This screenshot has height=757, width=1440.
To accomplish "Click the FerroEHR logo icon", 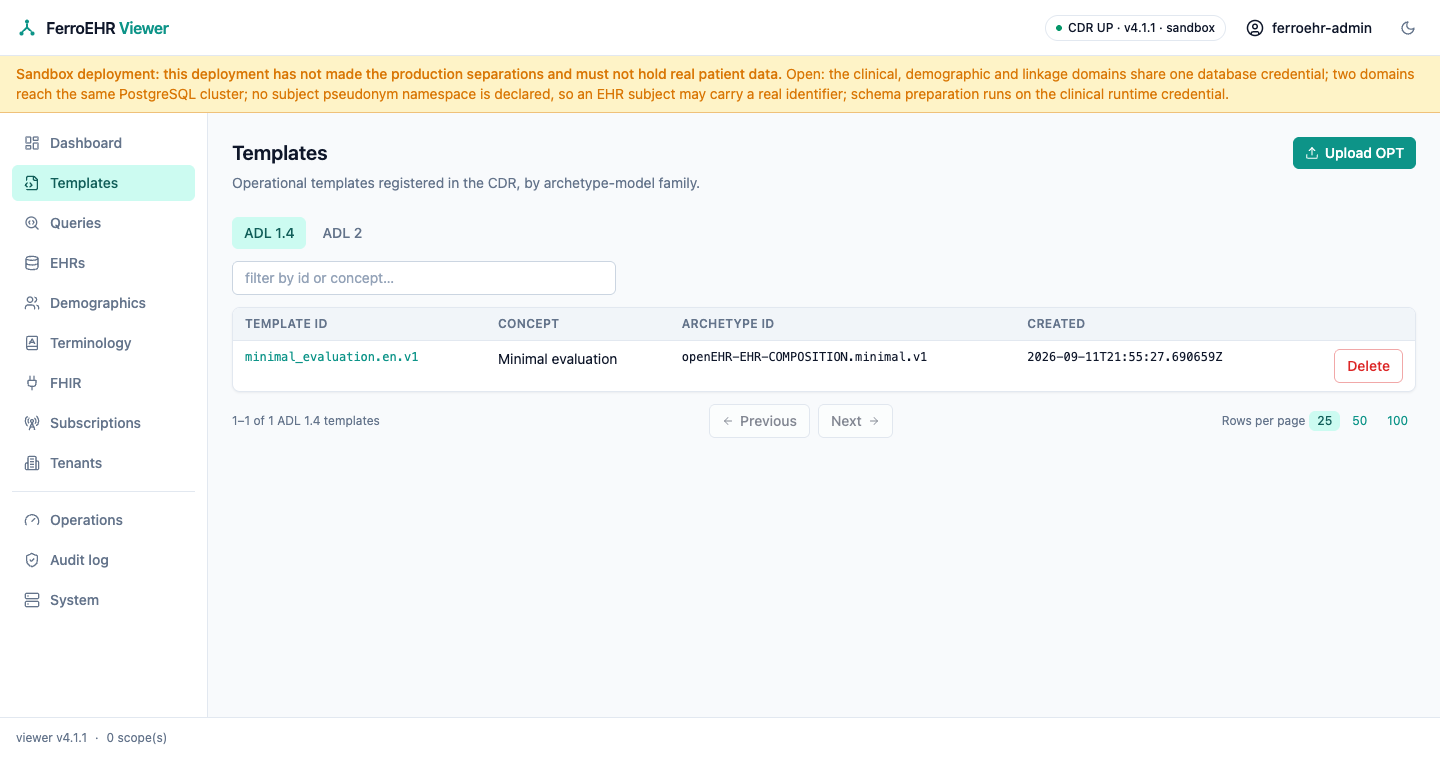I will (x=27, y=28).
